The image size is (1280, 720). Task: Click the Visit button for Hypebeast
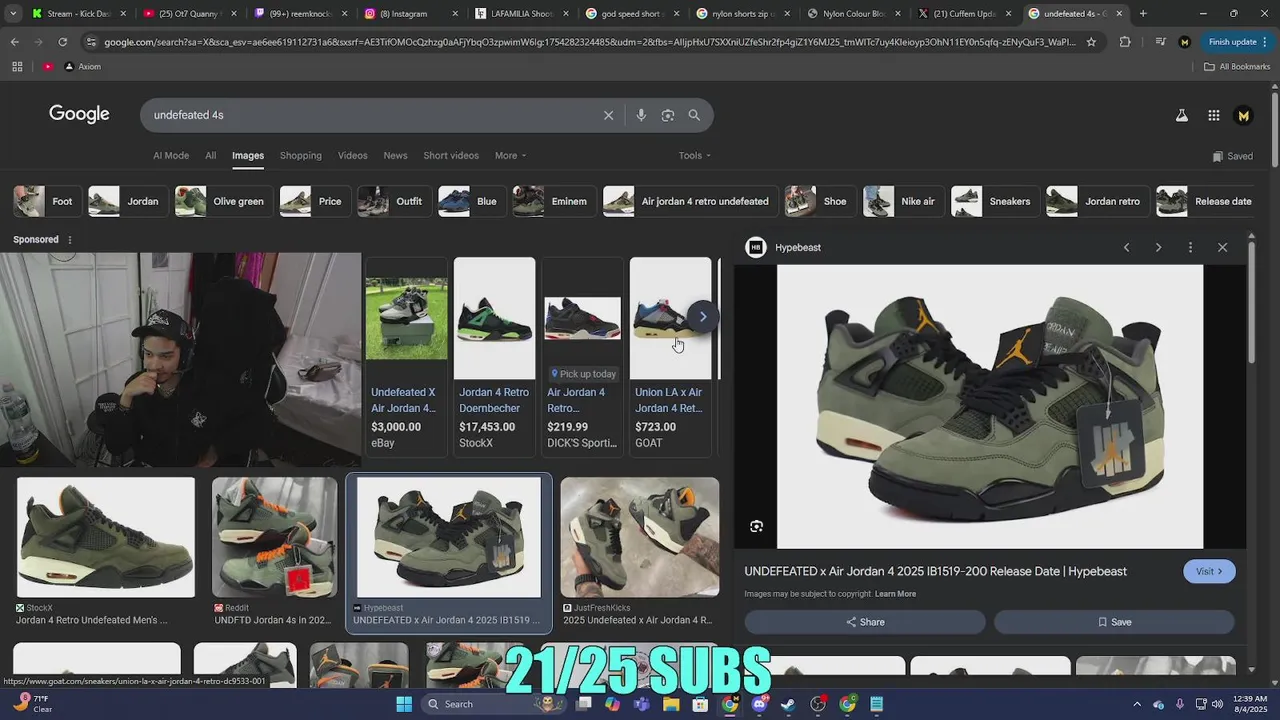click(1209, 571)
